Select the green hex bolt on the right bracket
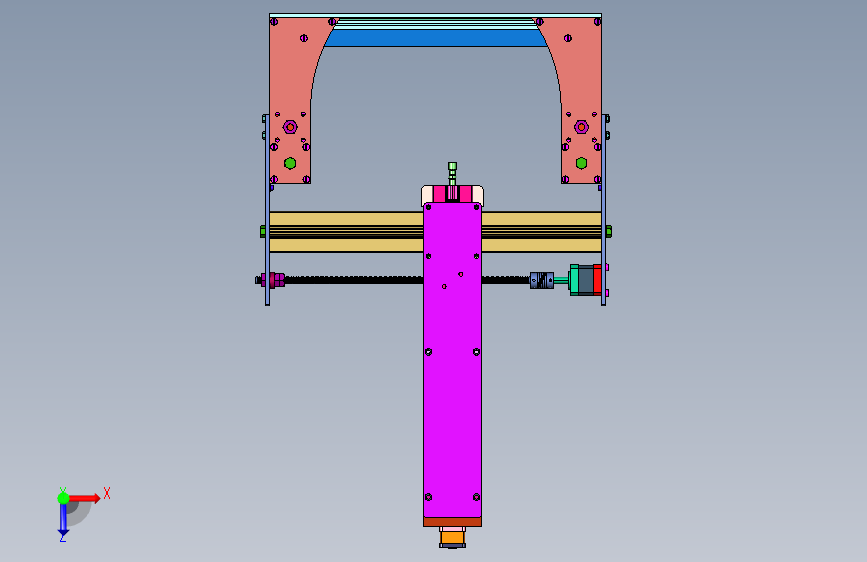The image size is (867, 562). (x=581, y=163)
